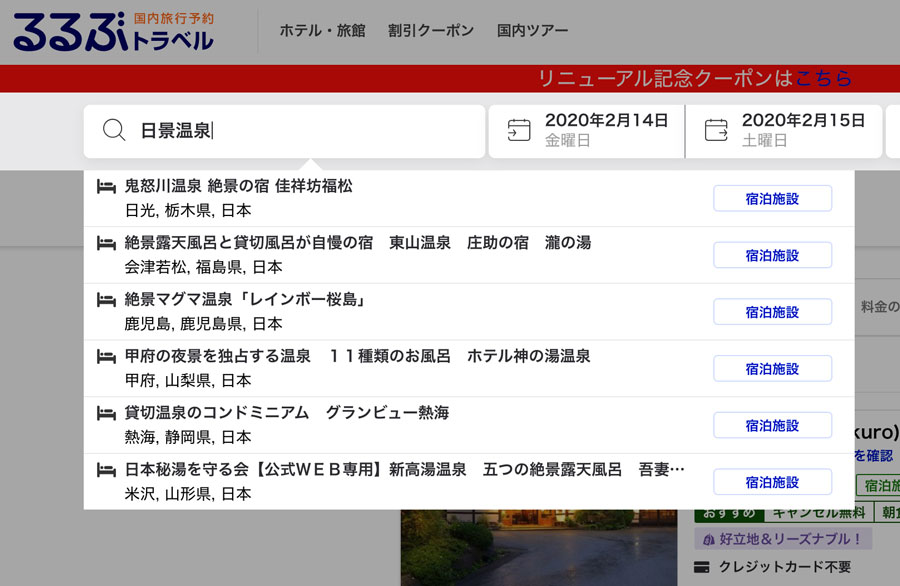Open check-out date 2020年2月15日
The image size is (900, 586).
784,131
